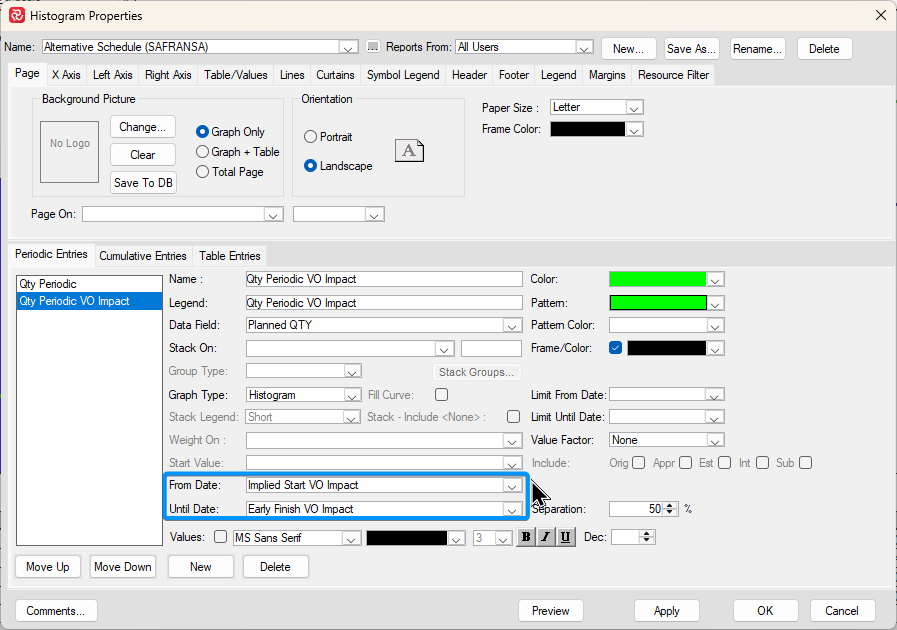Open the Symbol Legend tab

click(x=405, y=75)
